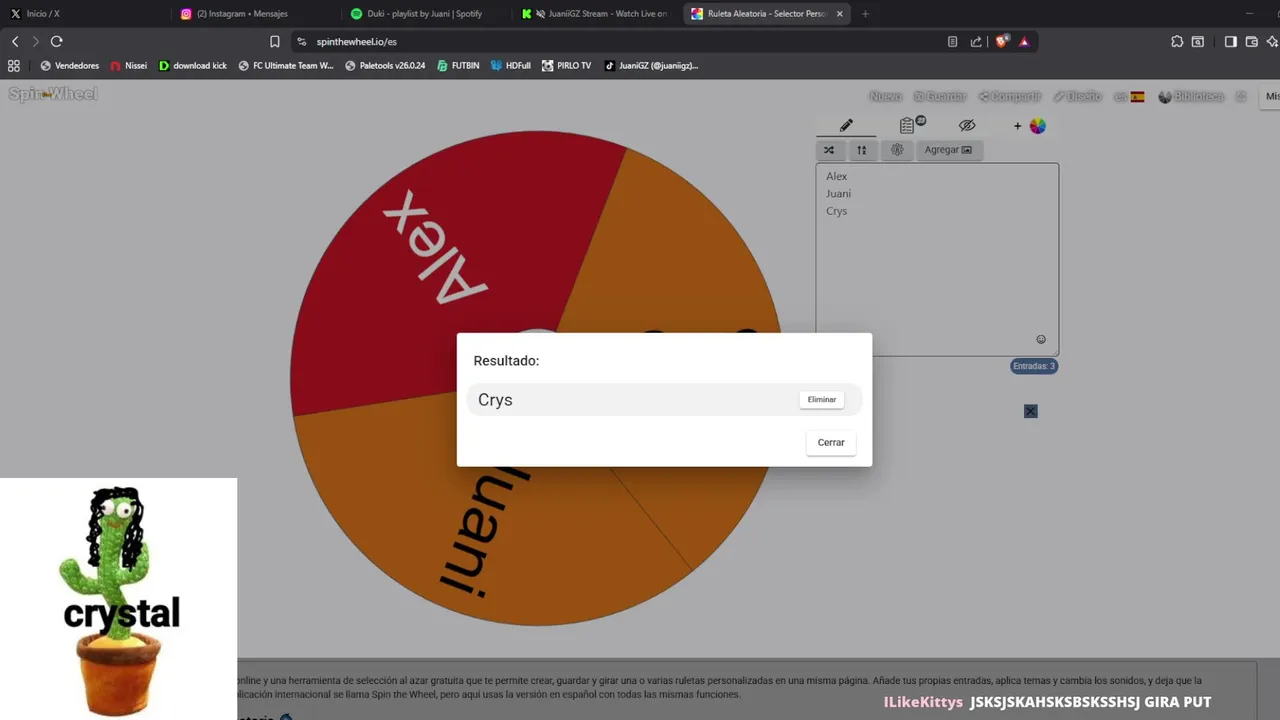Click the crystal cactus image
This screenshot has height=720, width=1280.
click(x=118, y=598)
